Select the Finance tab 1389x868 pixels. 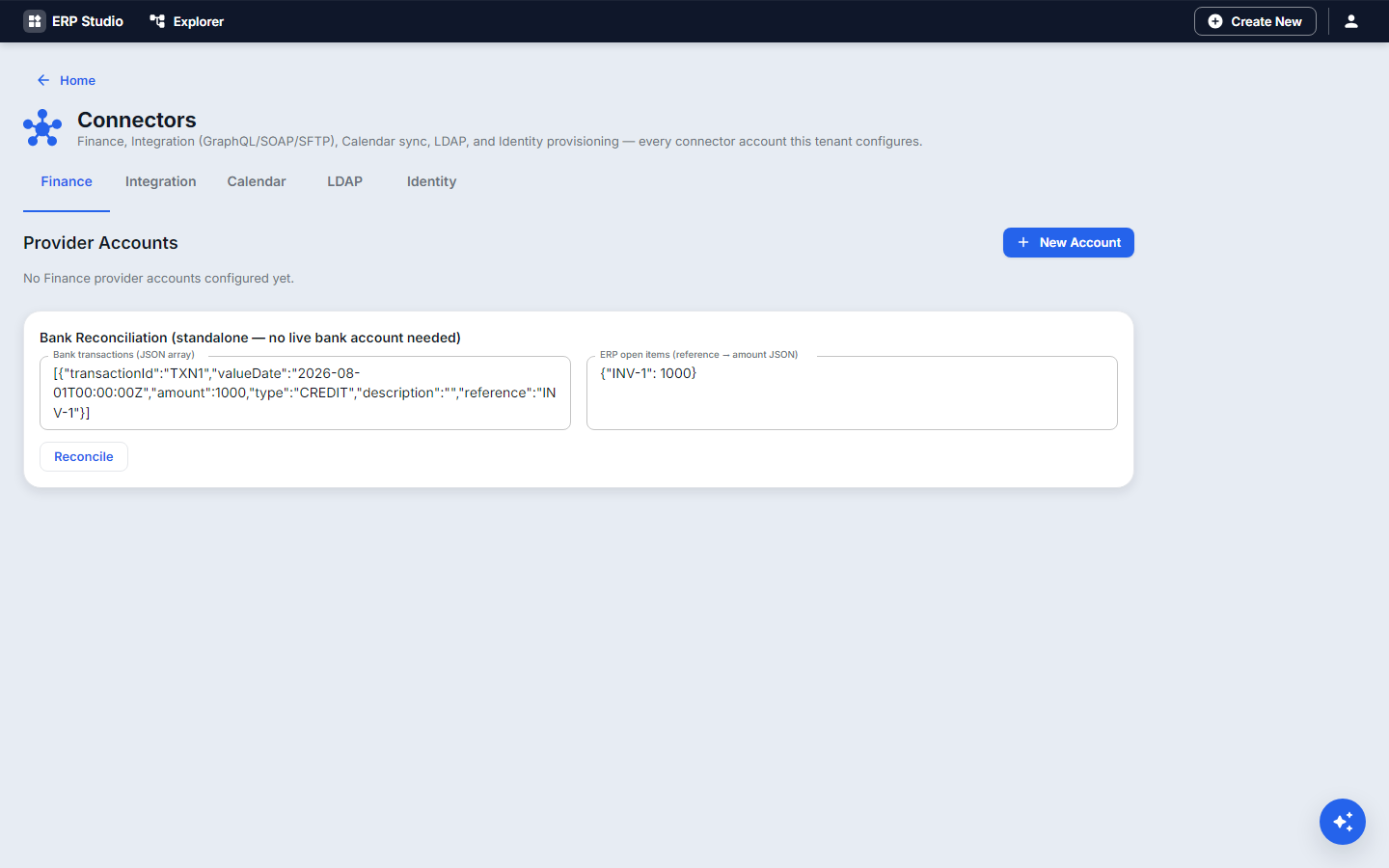tap(67, 181)
